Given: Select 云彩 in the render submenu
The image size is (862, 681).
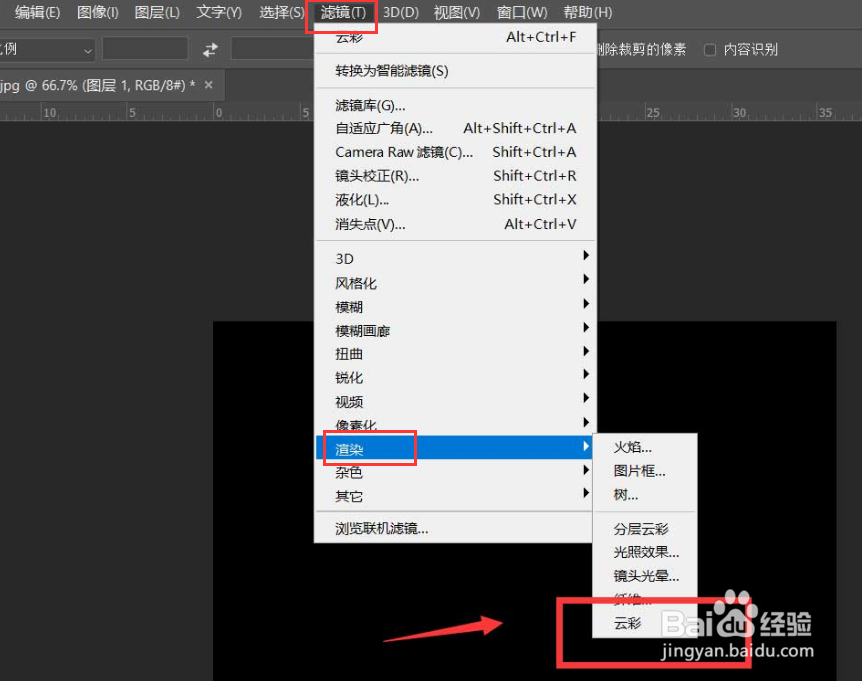Looking at the screenshot, I should click(645, 623).
